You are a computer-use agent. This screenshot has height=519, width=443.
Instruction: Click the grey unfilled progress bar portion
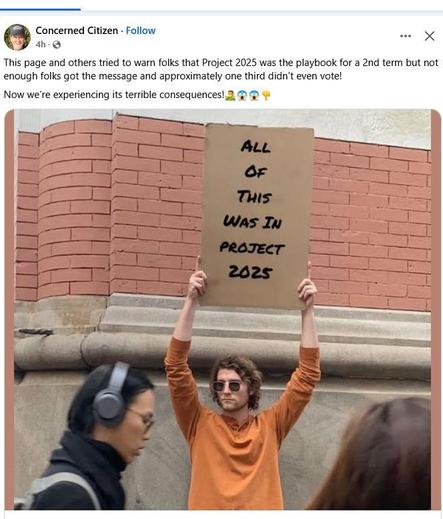[263, 12]
